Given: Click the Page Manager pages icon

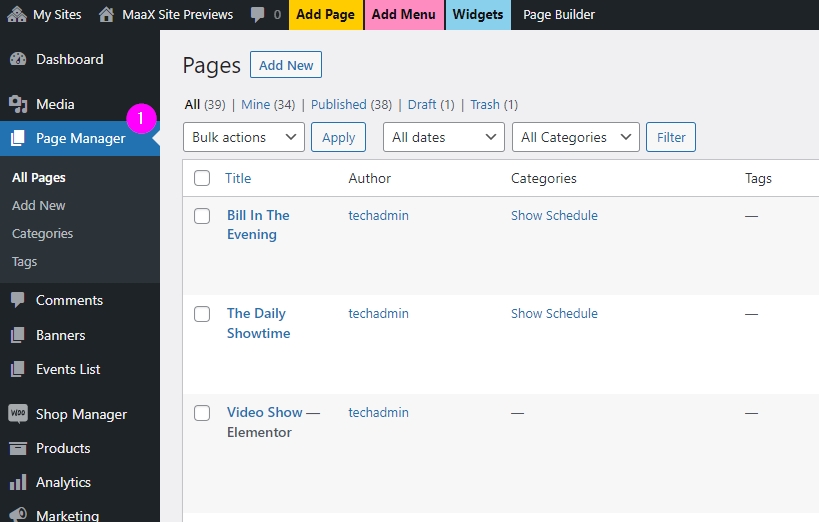Looking at the screenshot, I should [x=18, y=138].
